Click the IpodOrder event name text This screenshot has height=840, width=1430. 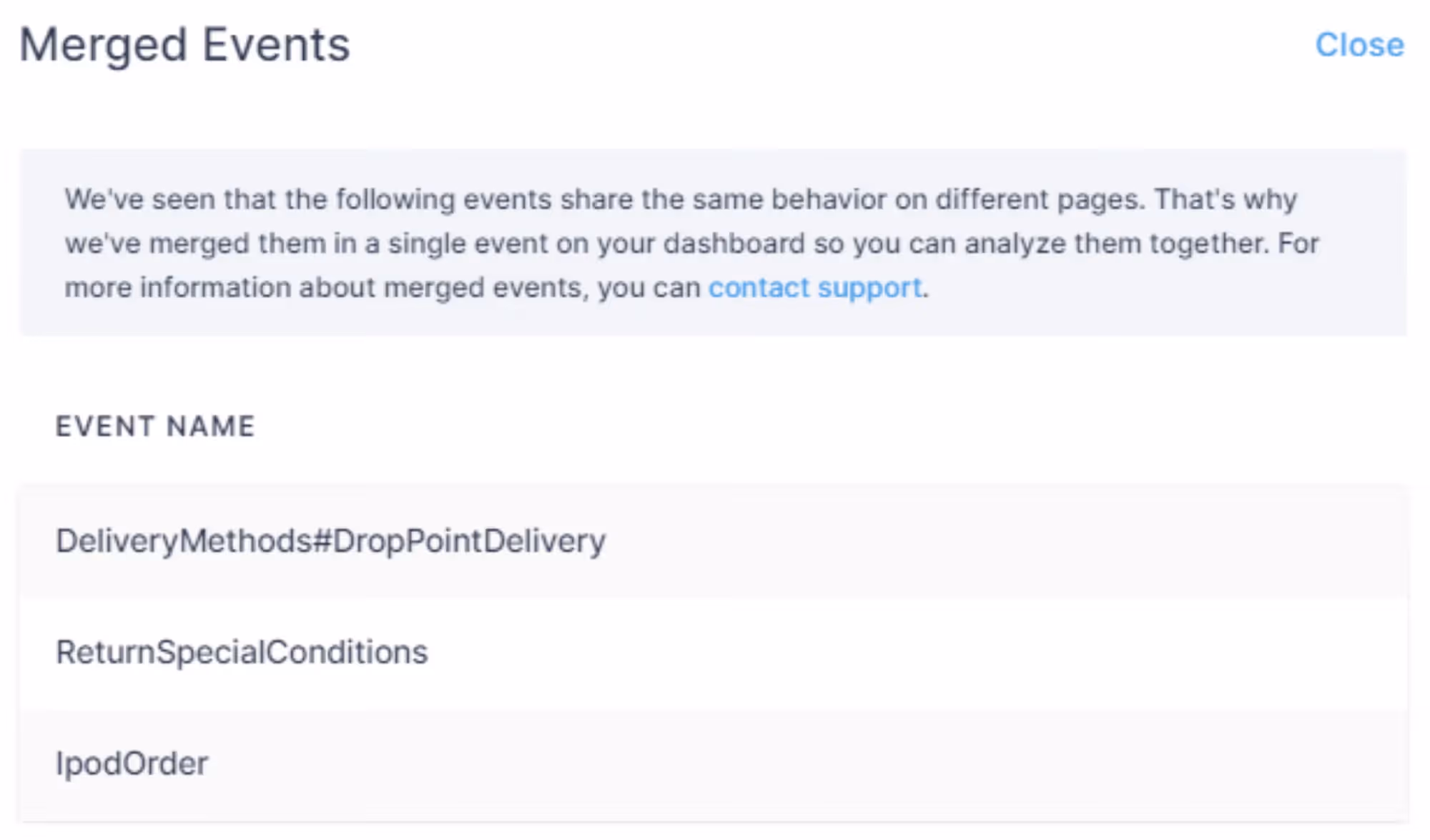coord(132,764)
